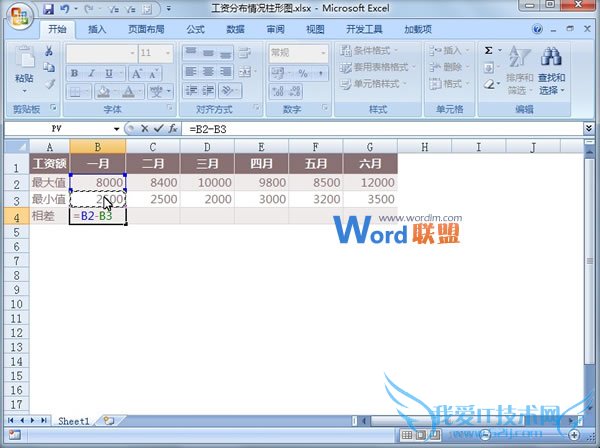Screen dimensions: 600x448
Task: Copy selection using copy icon
Action: [49, 67]
